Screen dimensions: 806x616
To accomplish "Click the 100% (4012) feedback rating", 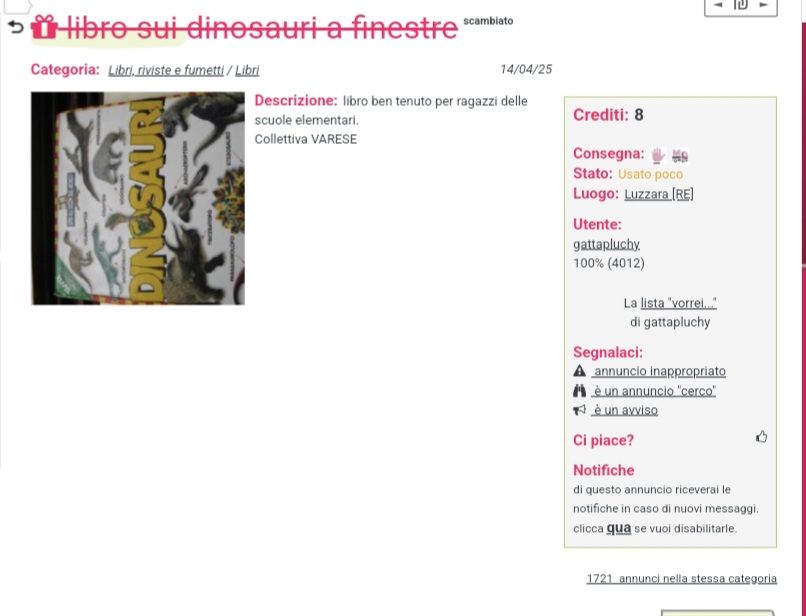I will tap(609, 263).
